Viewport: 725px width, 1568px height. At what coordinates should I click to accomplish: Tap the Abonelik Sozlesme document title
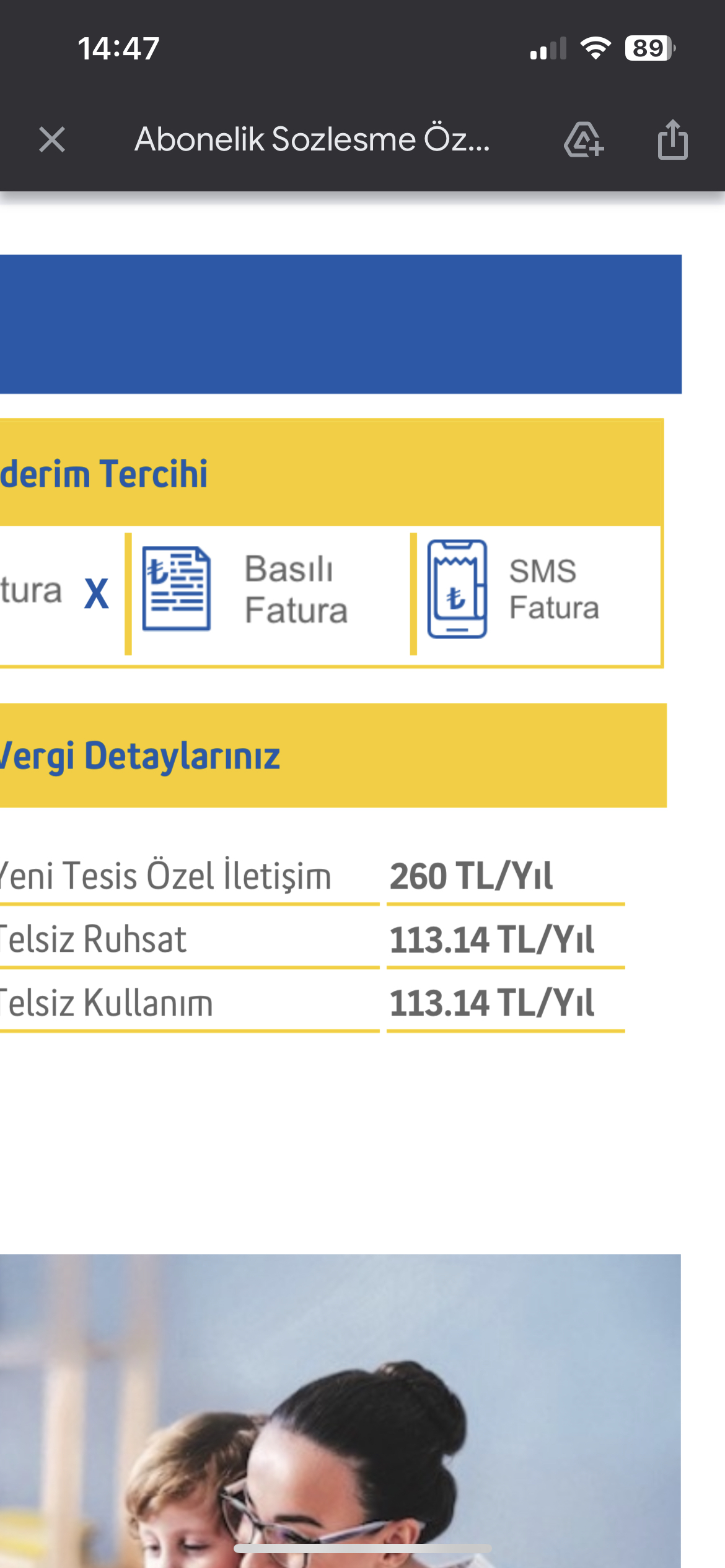[x=312, y=139]
